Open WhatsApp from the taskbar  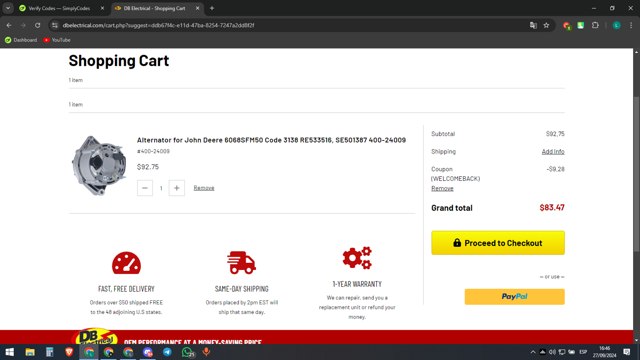click(187, 352)
